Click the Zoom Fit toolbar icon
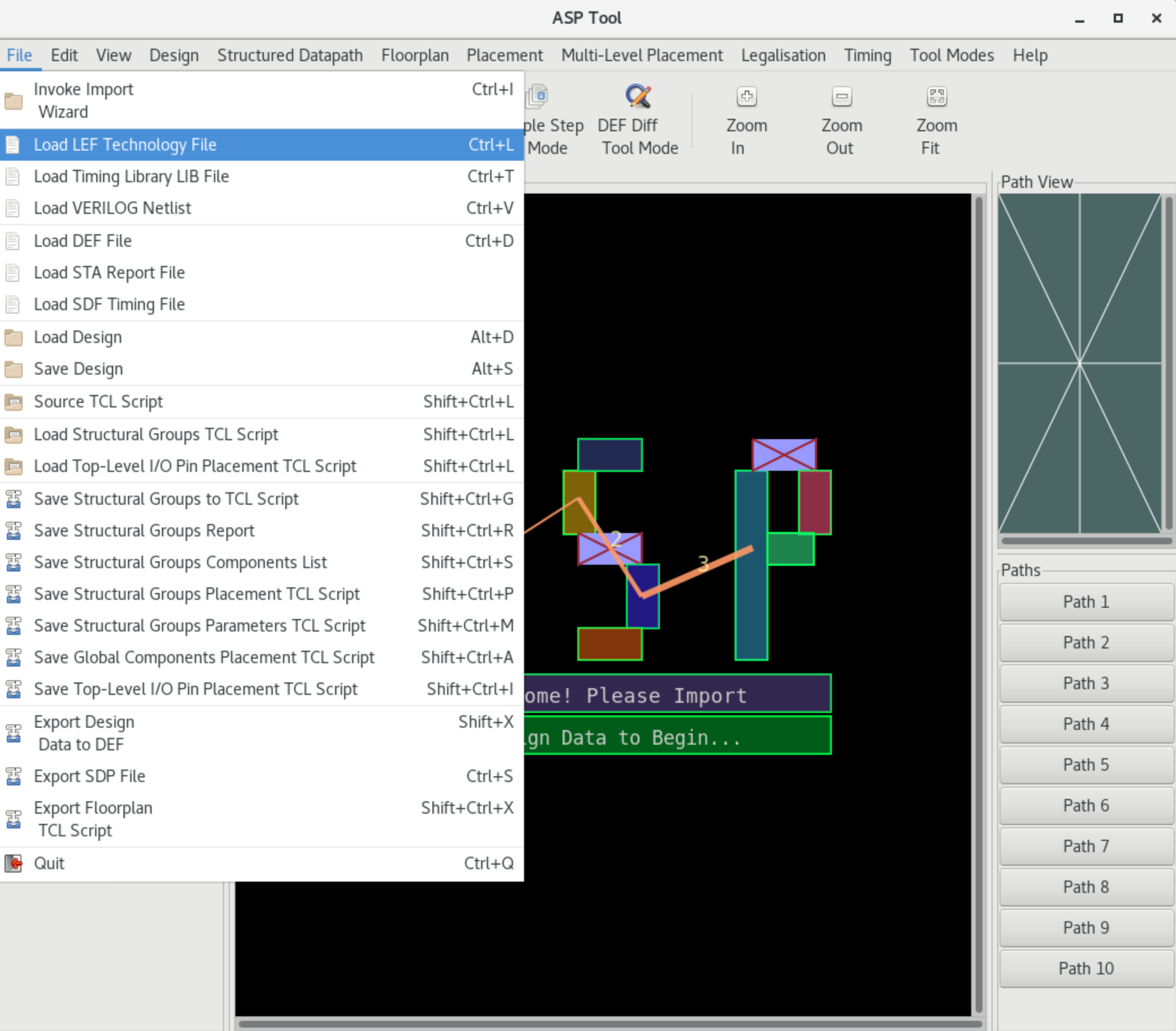The width and height of the screenshot is (1176, 1031). point(936,96)
